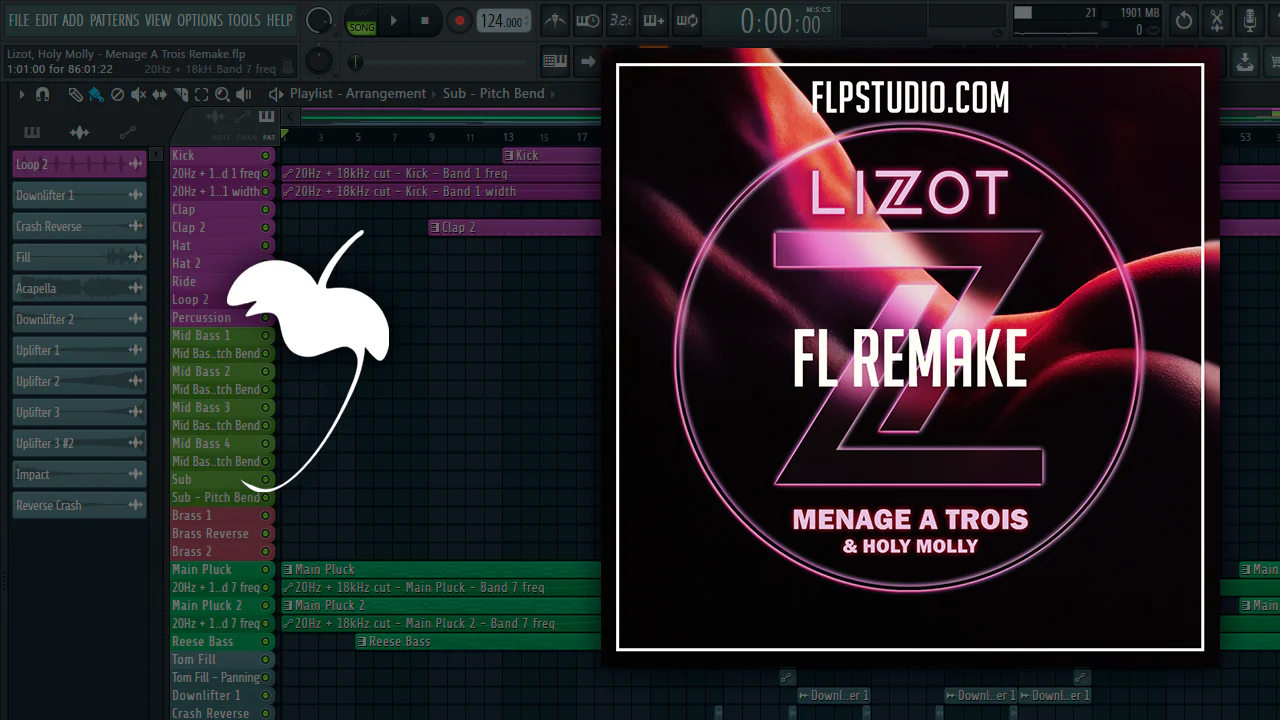The width and height of the screenshot is (1280, 720).
Task: Open the VIEW menu
Action: click(158, 20)
